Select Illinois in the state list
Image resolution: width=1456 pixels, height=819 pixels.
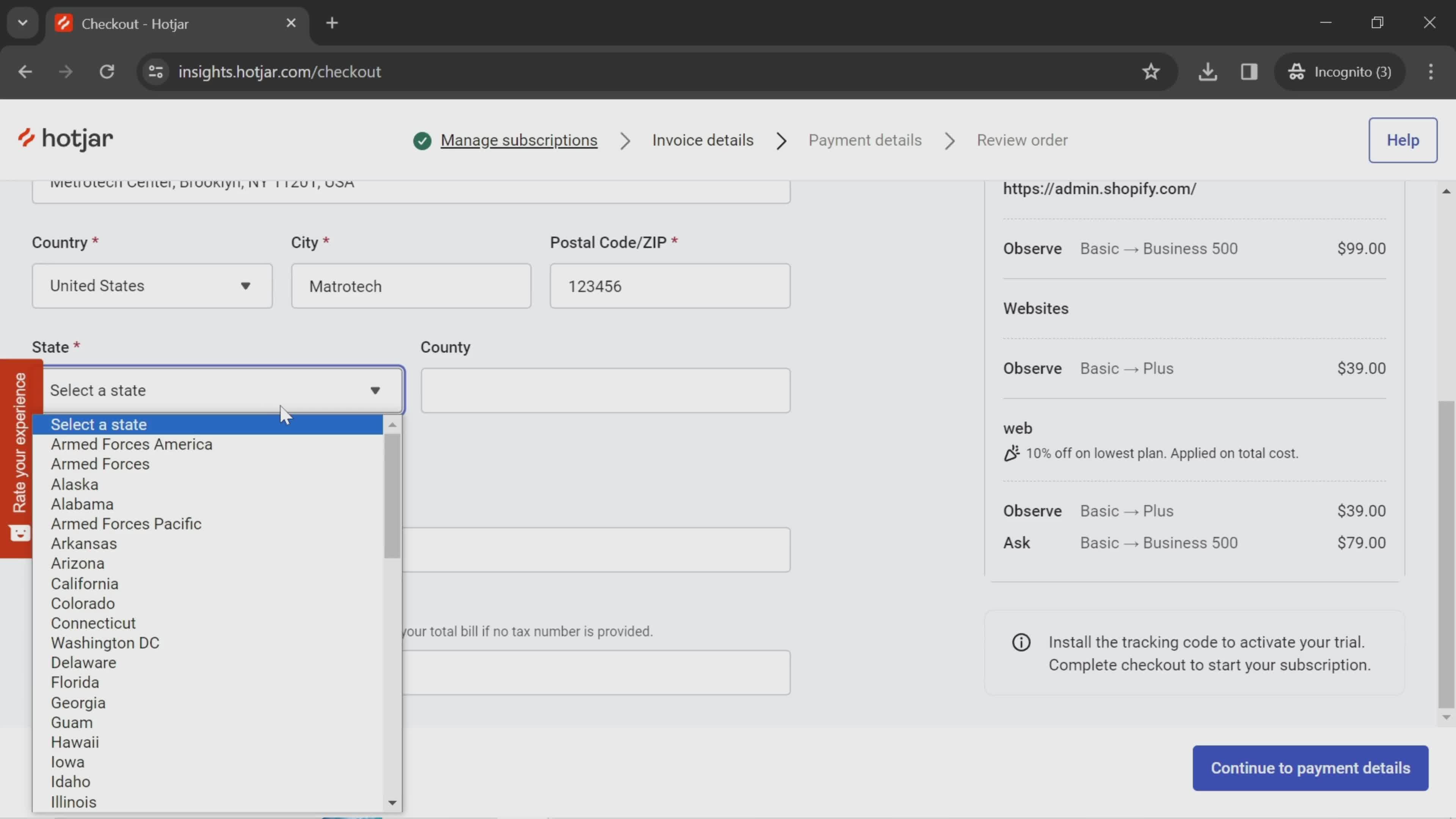point(207,803)
